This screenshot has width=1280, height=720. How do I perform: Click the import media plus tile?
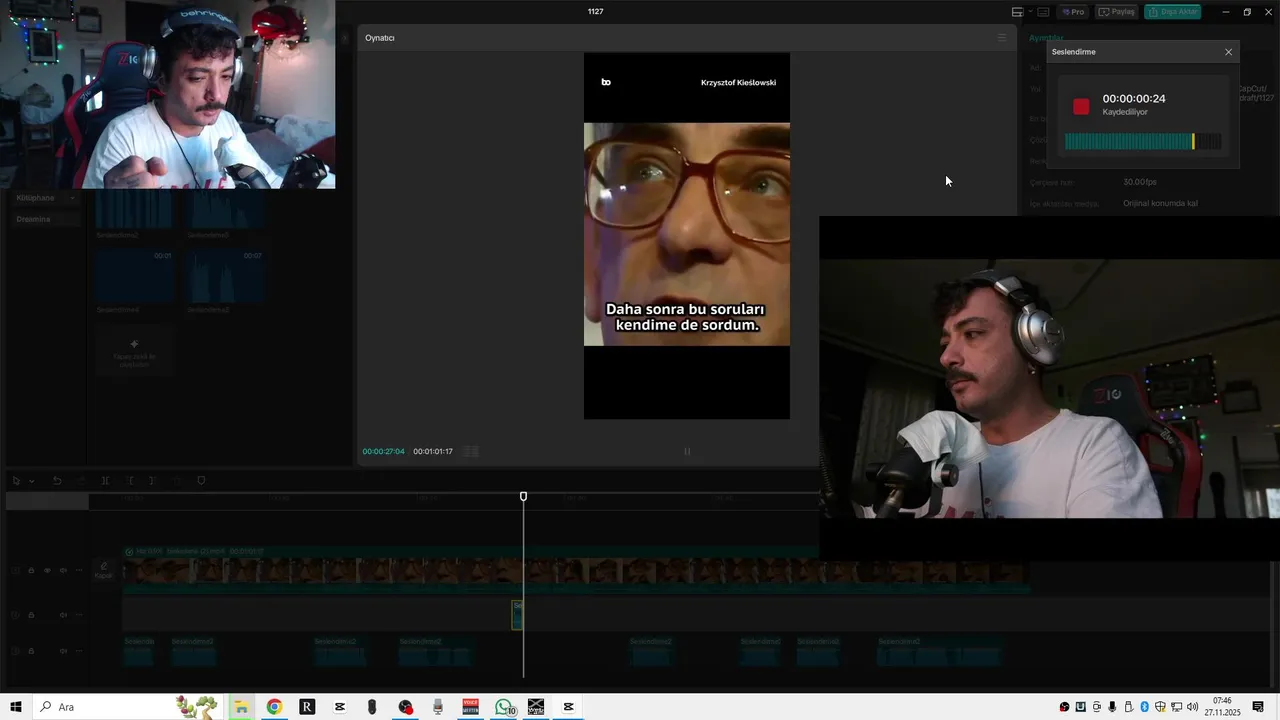pos(134,349)
